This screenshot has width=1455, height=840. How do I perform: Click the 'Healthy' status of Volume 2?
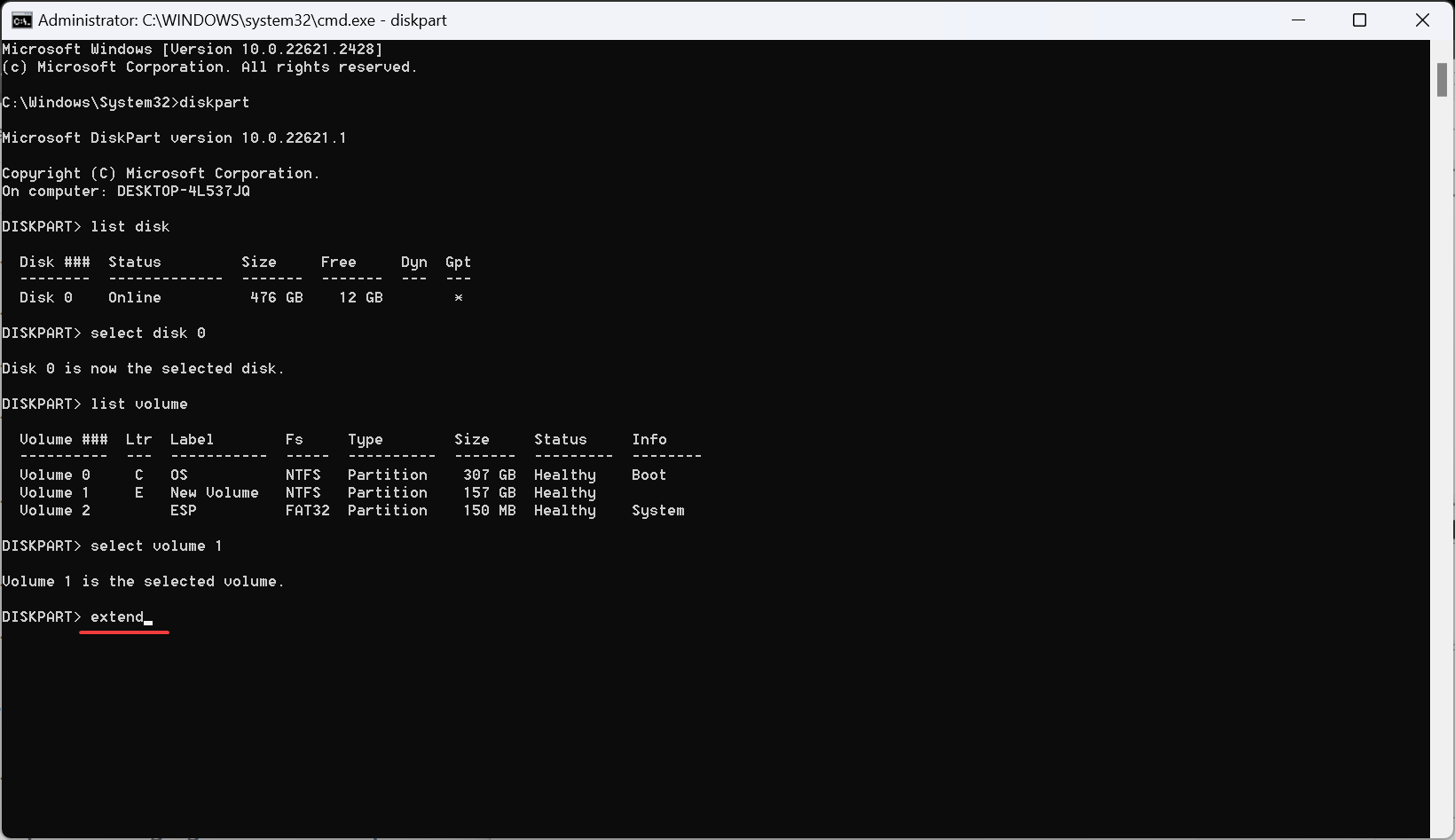[564, 510]
